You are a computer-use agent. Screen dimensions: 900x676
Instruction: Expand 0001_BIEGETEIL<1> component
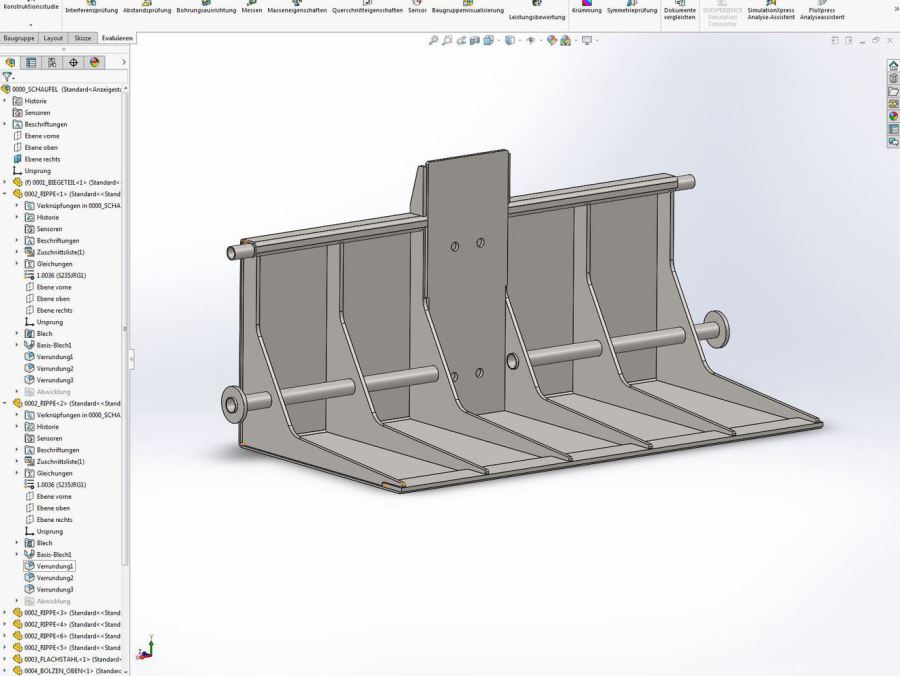pyautogui.click(x=5, y=182)
